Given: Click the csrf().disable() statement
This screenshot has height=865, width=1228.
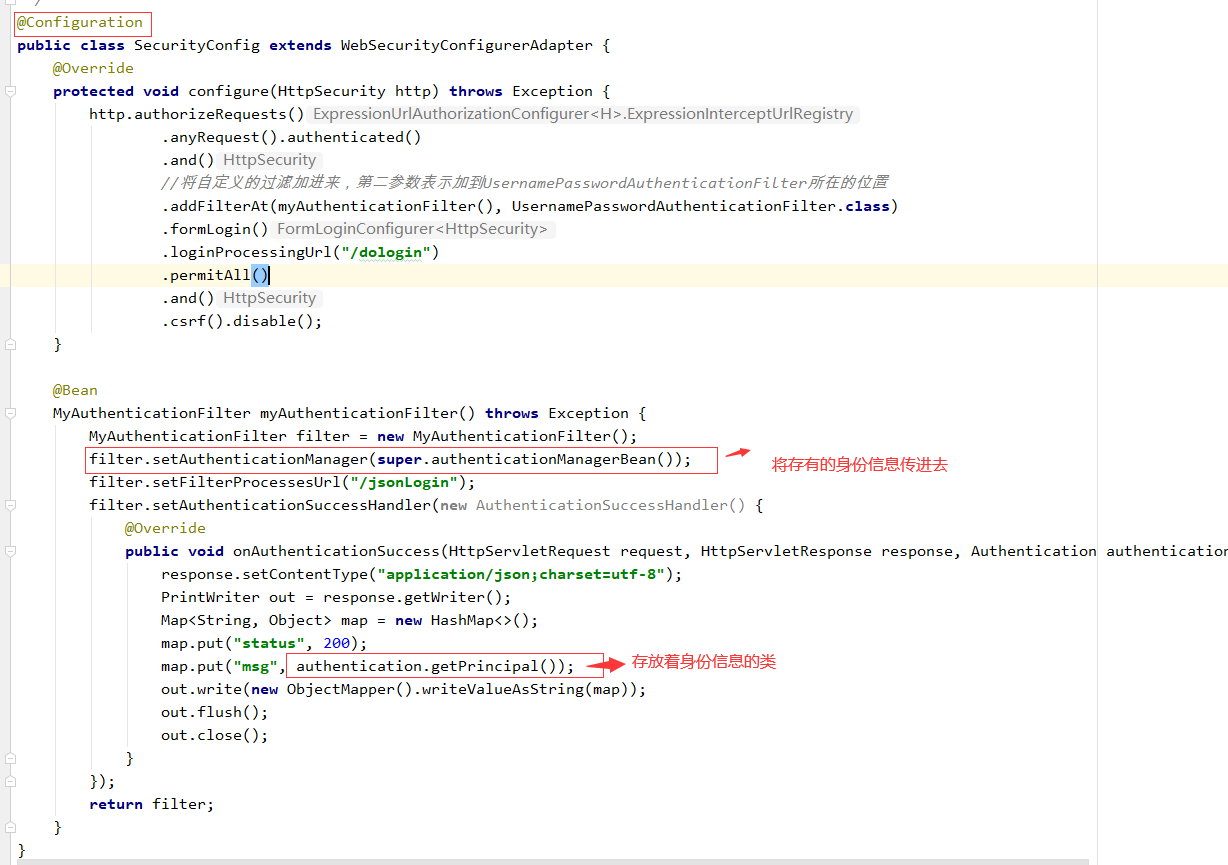Looking at the screenshot, I should tap(240, 320).
